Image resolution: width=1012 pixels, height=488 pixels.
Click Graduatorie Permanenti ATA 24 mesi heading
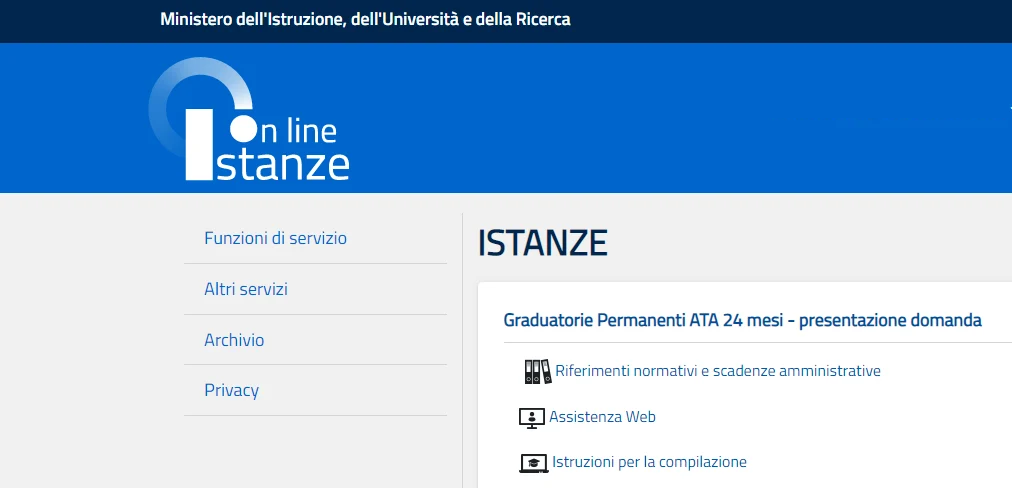pyautogui.click(x=742, y=320)
